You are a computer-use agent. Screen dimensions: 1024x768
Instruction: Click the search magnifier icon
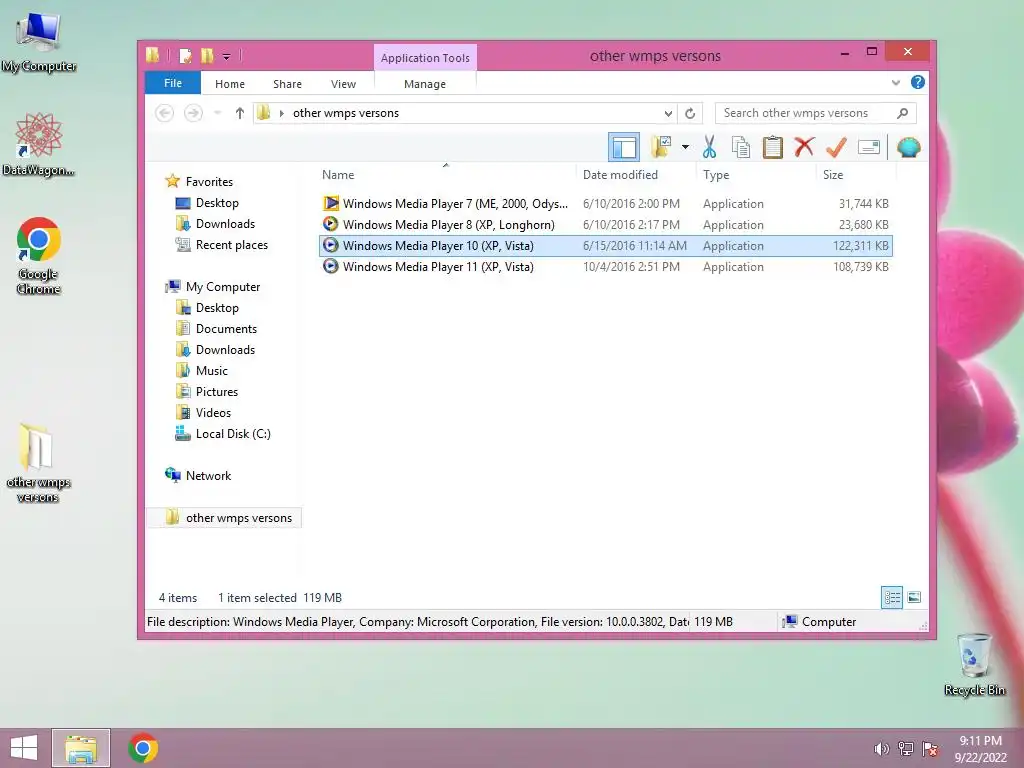[x=903, y=113]
